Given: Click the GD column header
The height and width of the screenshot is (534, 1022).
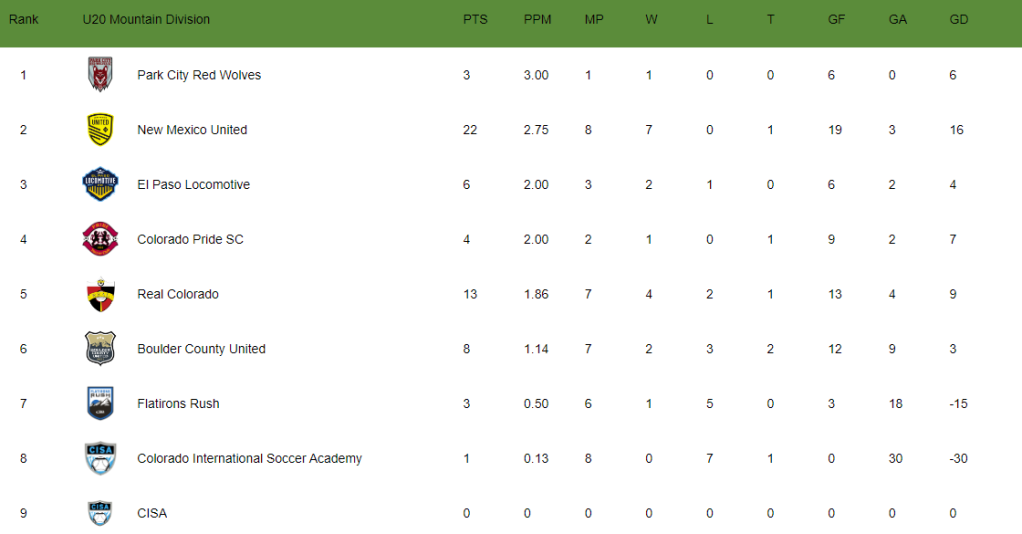Looking at the screenshot, I should 958,20.
